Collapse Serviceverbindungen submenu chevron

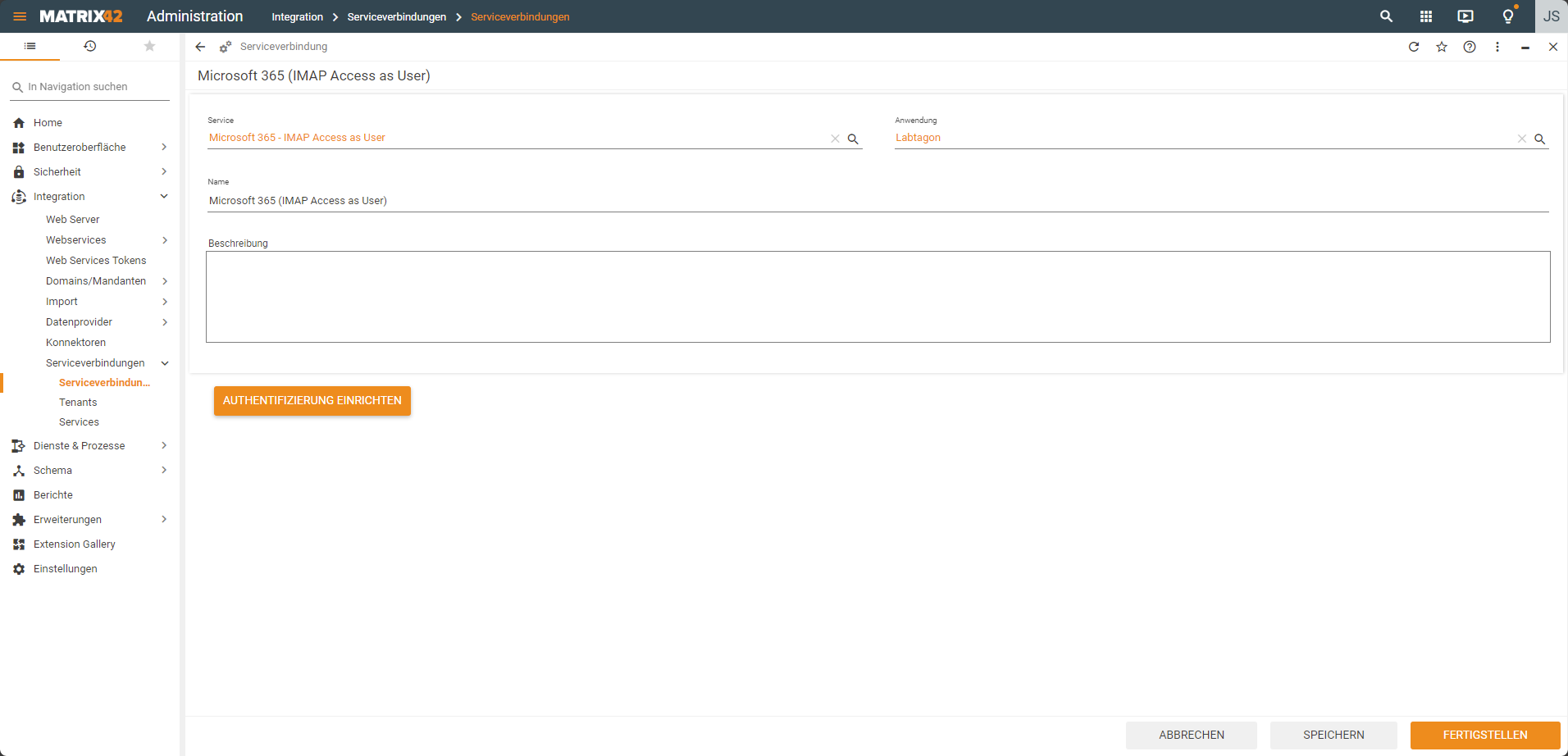tap(165, 363)
